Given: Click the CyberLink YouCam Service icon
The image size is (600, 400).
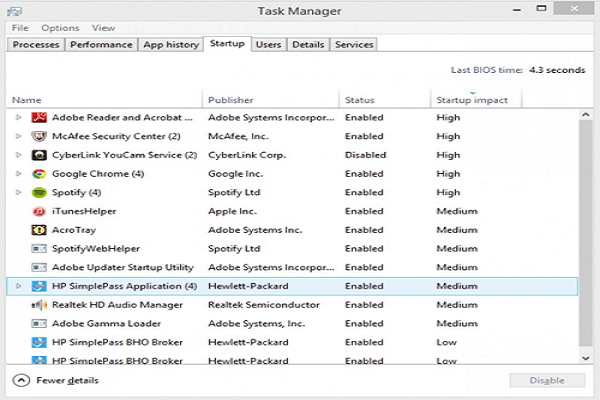Looking at the screenshot, I should [x=39, y=155].
